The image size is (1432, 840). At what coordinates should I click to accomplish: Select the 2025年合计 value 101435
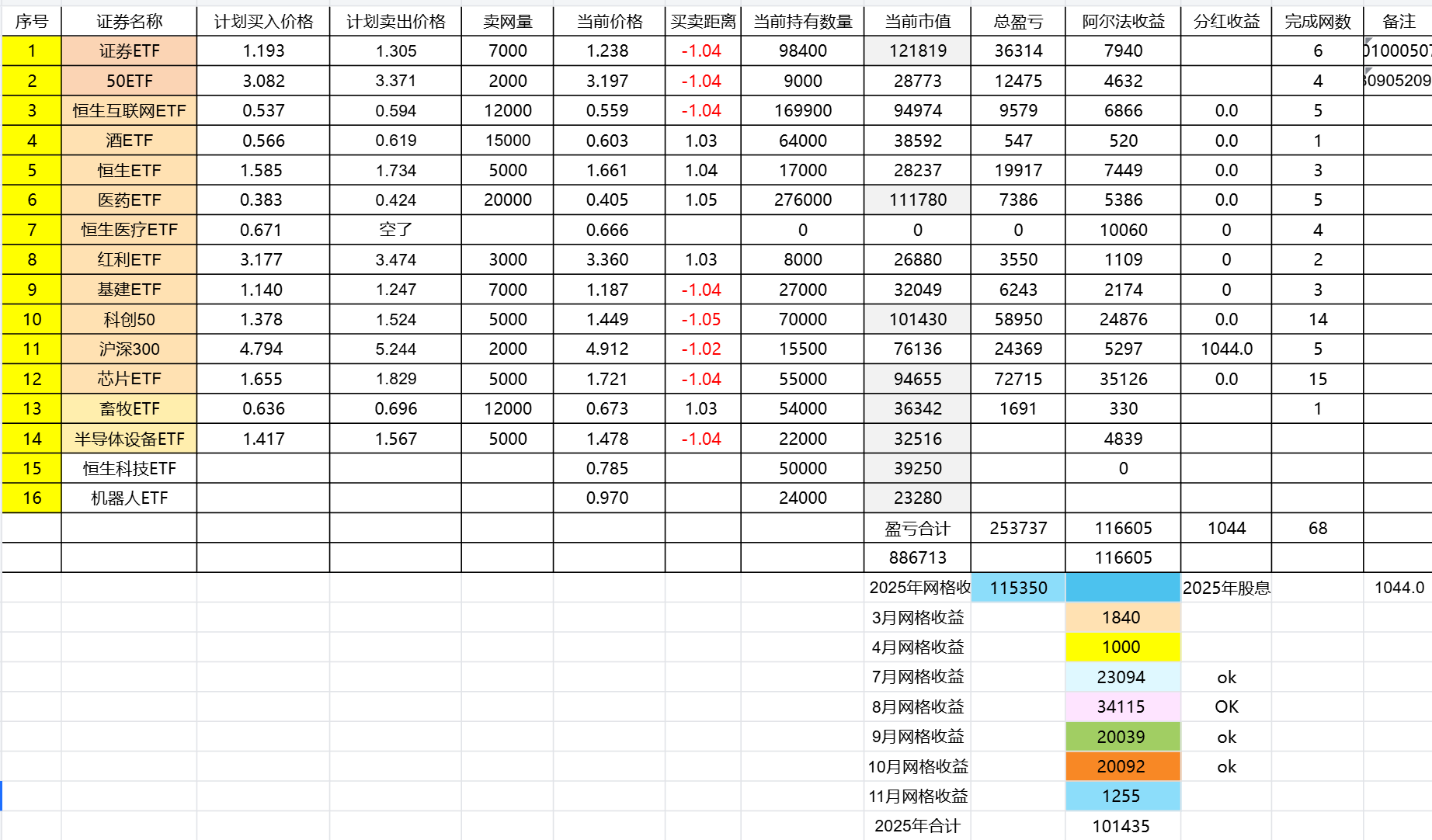pos(1121,826)
